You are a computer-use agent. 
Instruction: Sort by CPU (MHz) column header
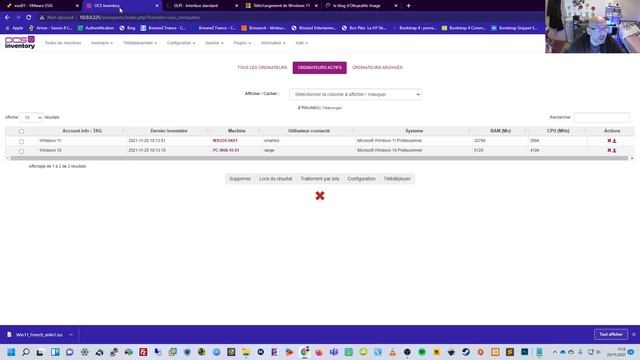click(558, 131)
